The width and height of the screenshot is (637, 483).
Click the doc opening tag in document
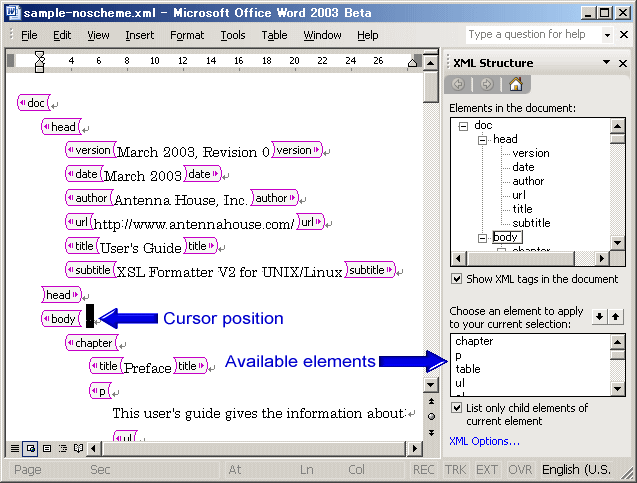pos(34,103)
